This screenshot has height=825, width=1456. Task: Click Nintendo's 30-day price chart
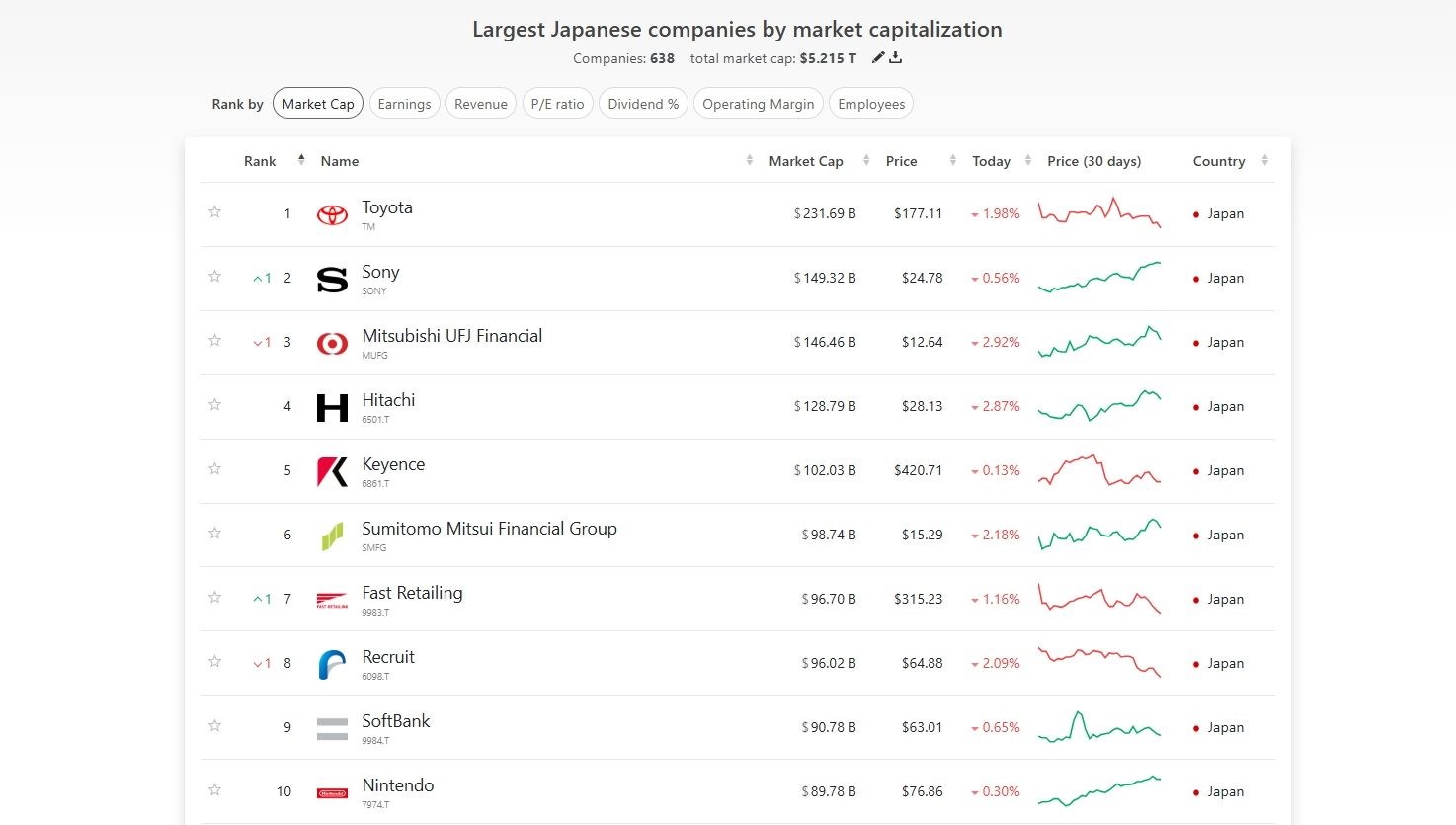1098,790
